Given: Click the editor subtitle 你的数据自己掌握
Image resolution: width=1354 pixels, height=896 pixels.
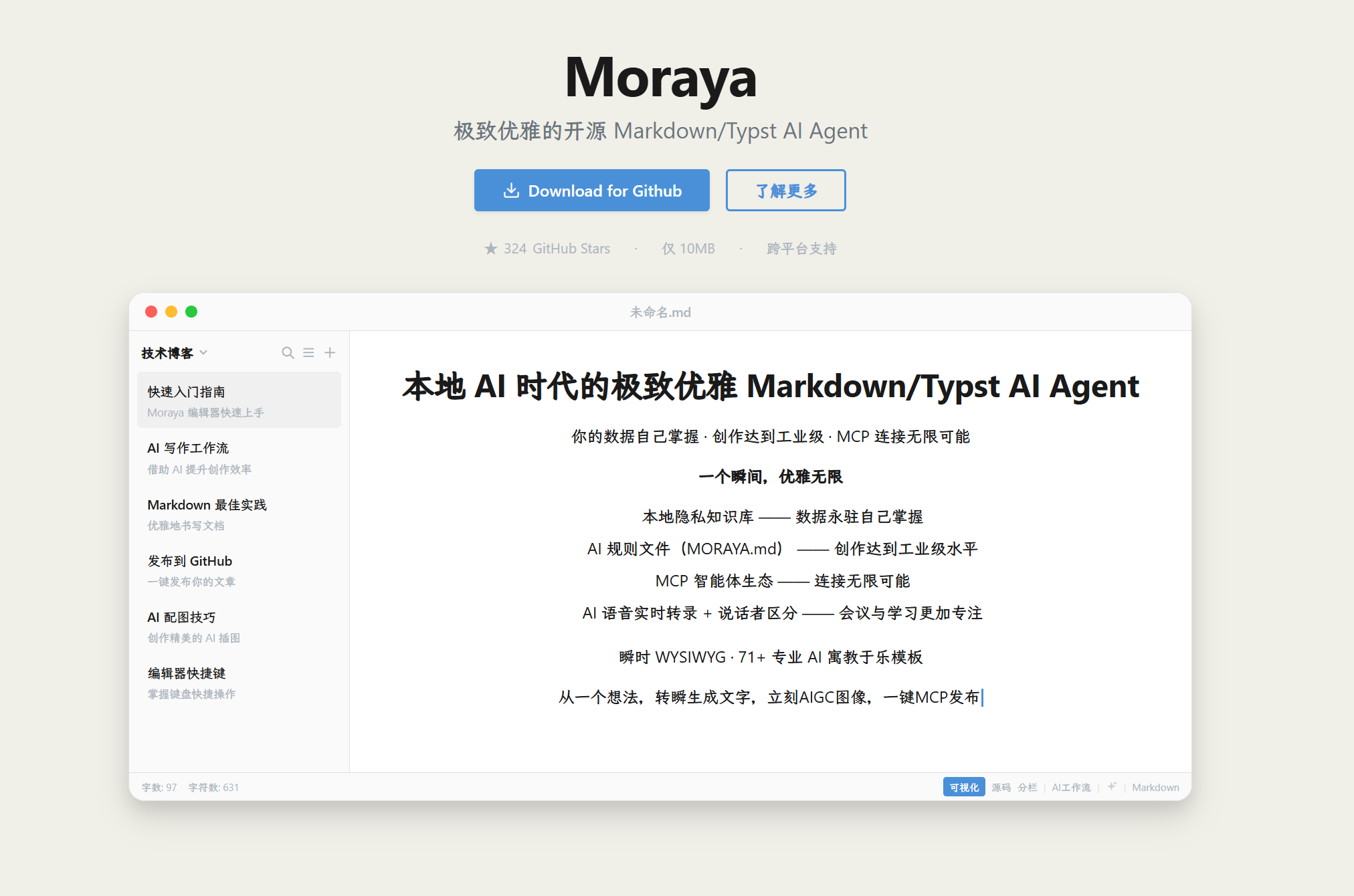Looking at the screenshot, I should coord(770,437).
